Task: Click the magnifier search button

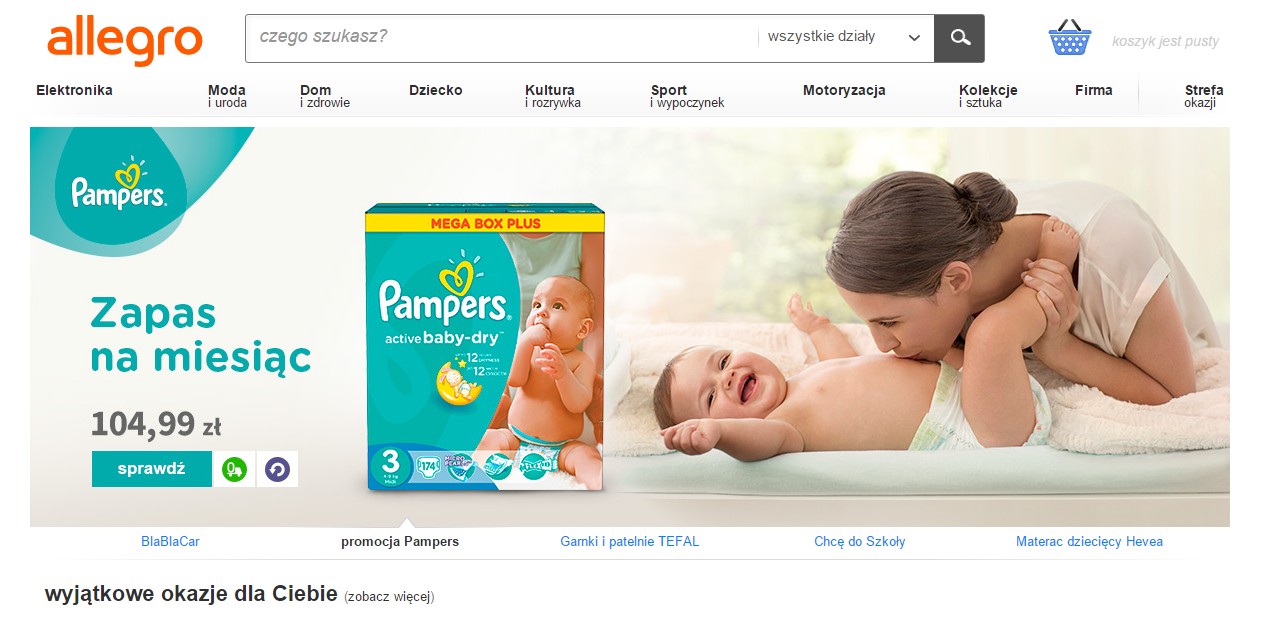Action: click(x=959, y=38)
